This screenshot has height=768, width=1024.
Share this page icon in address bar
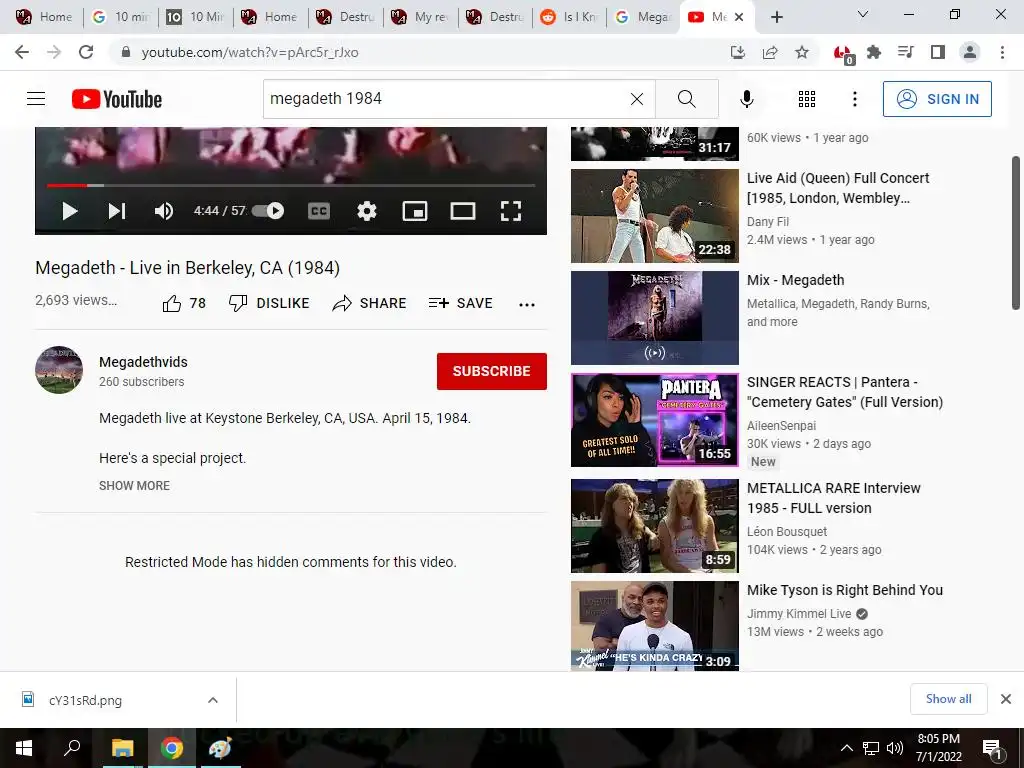(x=770, y=52)
